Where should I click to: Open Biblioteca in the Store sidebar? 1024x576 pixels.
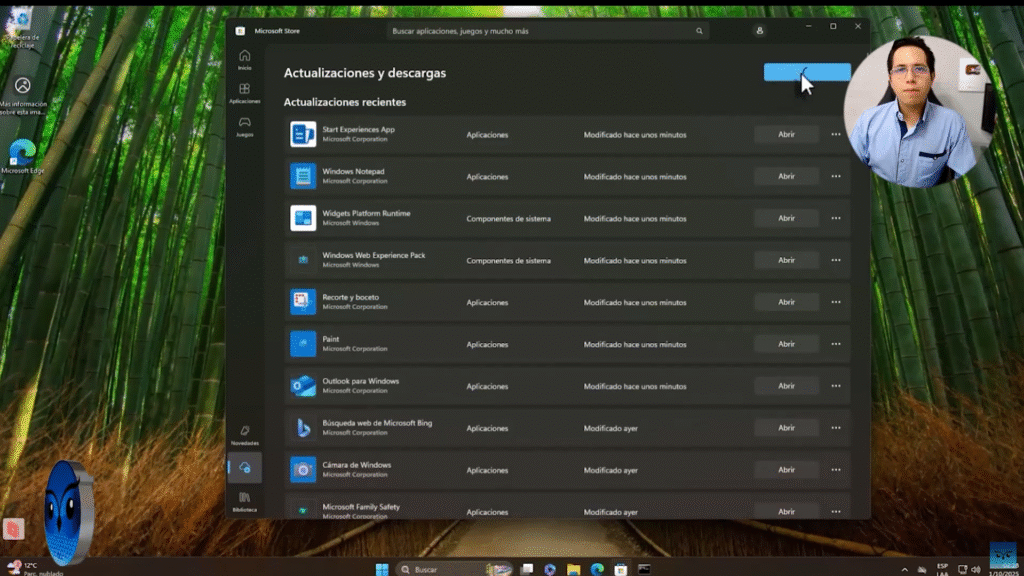(x=244, y=500)
